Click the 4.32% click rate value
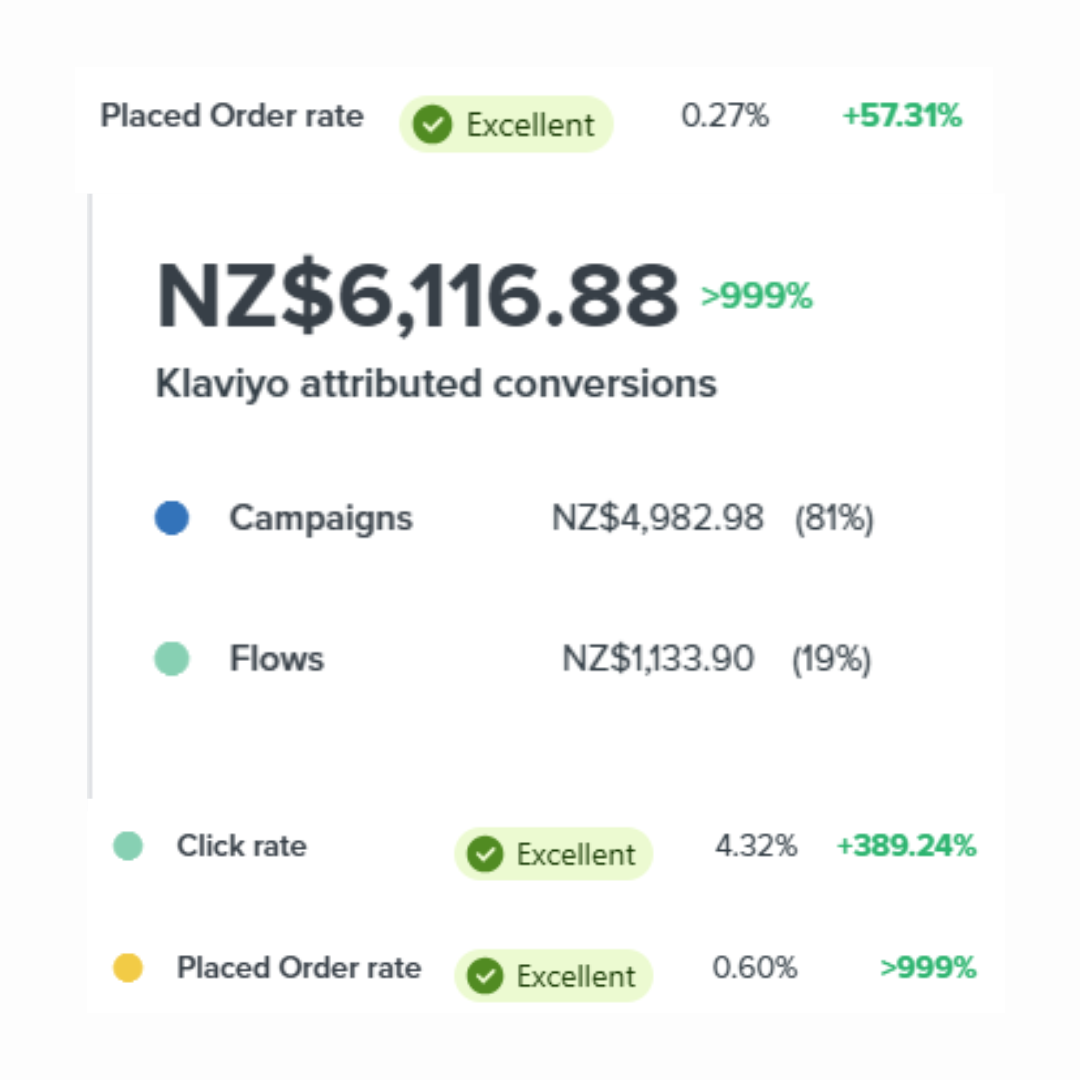 (x=755, y=846)
